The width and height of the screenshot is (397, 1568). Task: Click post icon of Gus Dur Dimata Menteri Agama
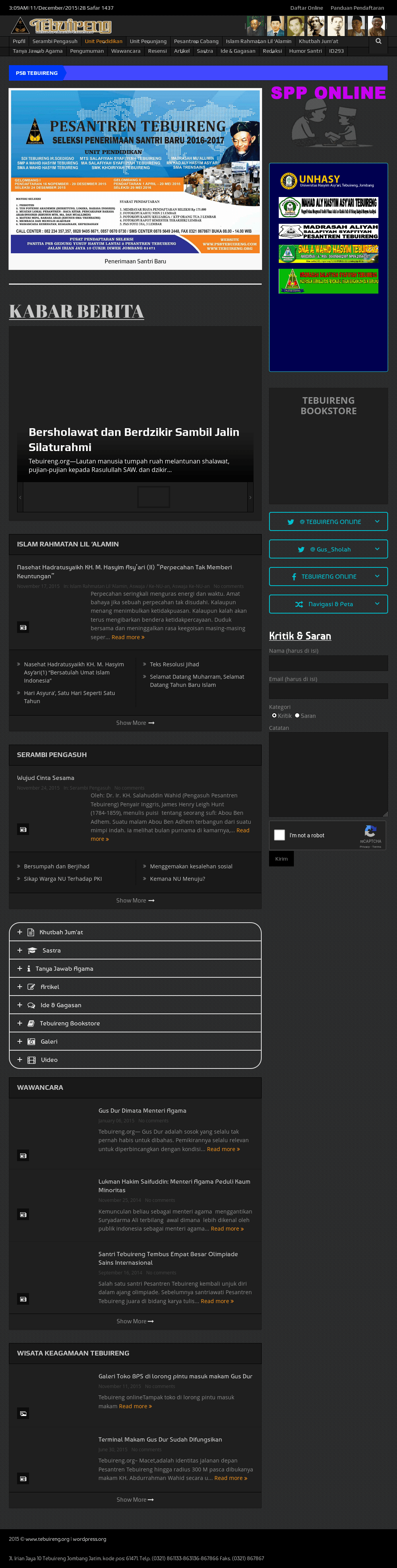[23, 1155]
